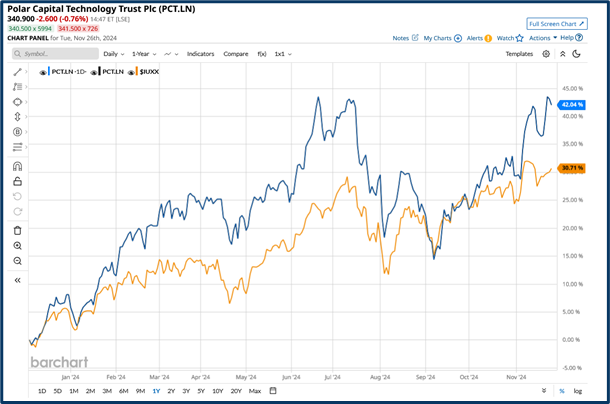Choose the vertical arrows measurement tool

17,117
